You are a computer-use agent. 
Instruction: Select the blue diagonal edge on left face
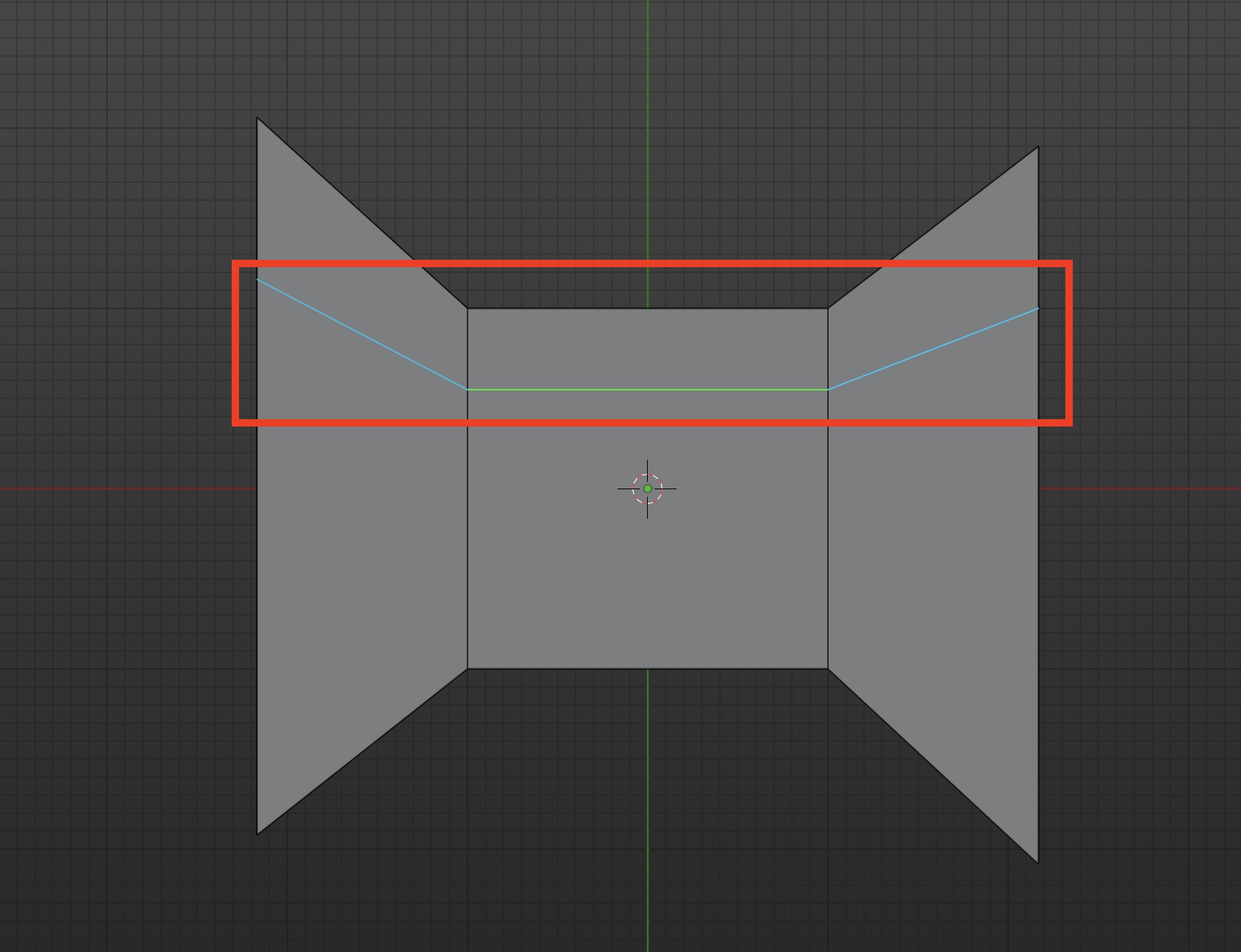click(362, 334)
